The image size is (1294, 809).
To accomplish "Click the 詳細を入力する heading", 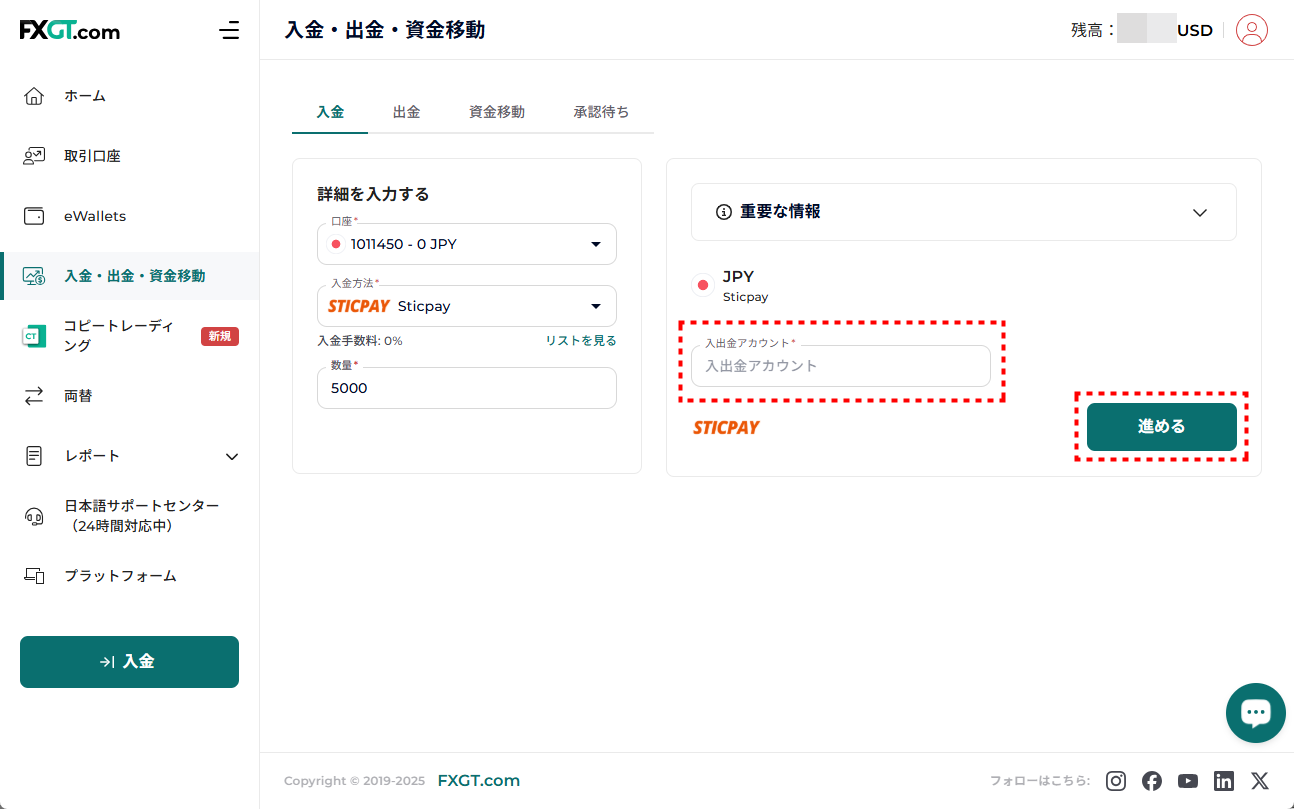I will [373, 194].
